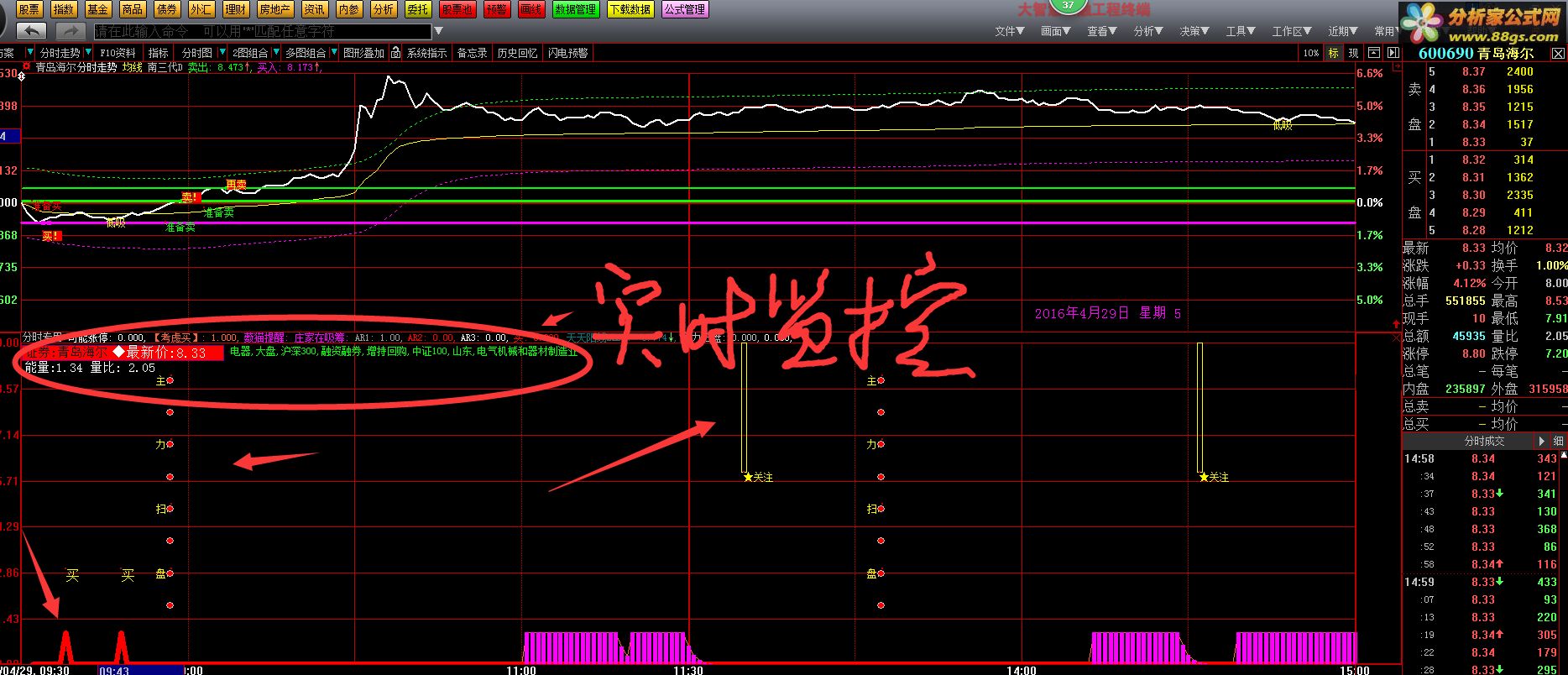Open the 工具 menu
The width and height of the screenshot is (1568, 675).
point(1241,31)
